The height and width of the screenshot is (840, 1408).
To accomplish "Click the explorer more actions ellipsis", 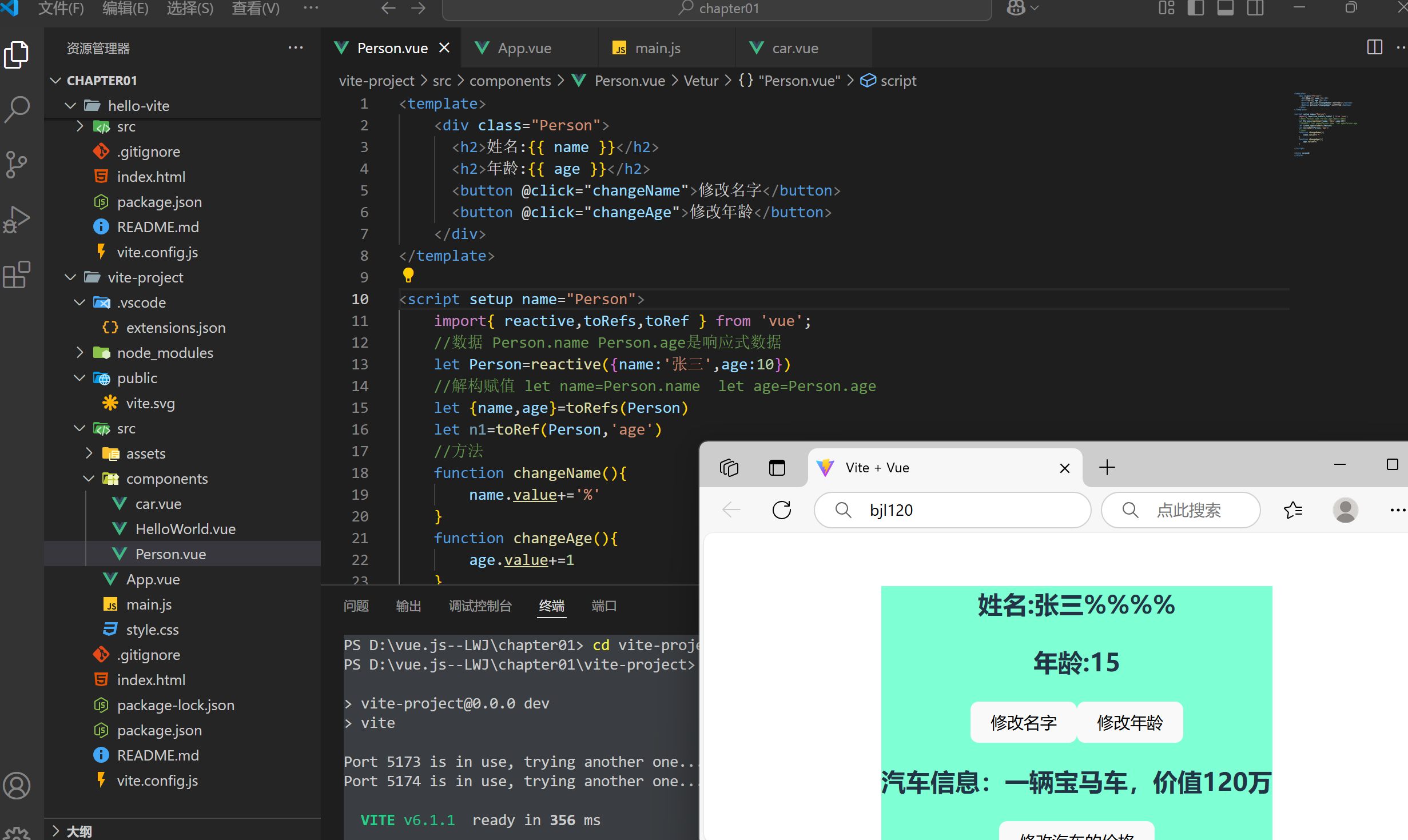I will coord(296,48).
